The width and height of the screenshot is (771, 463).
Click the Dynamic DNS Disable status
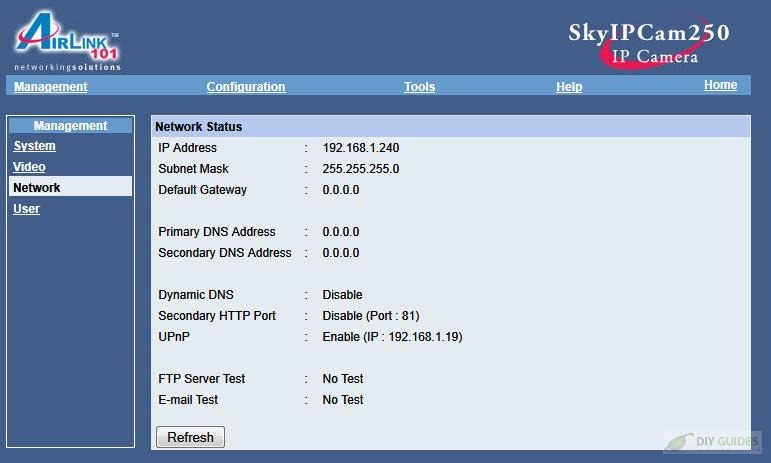(342, 295)
